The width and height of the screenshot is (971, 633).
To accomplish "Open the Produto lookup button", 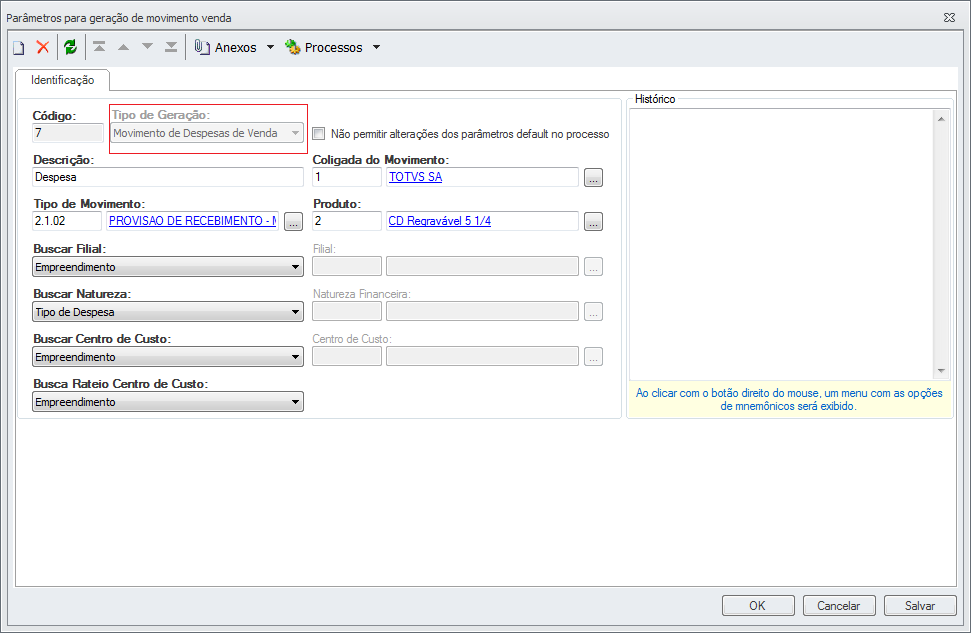I will point(593,222).
